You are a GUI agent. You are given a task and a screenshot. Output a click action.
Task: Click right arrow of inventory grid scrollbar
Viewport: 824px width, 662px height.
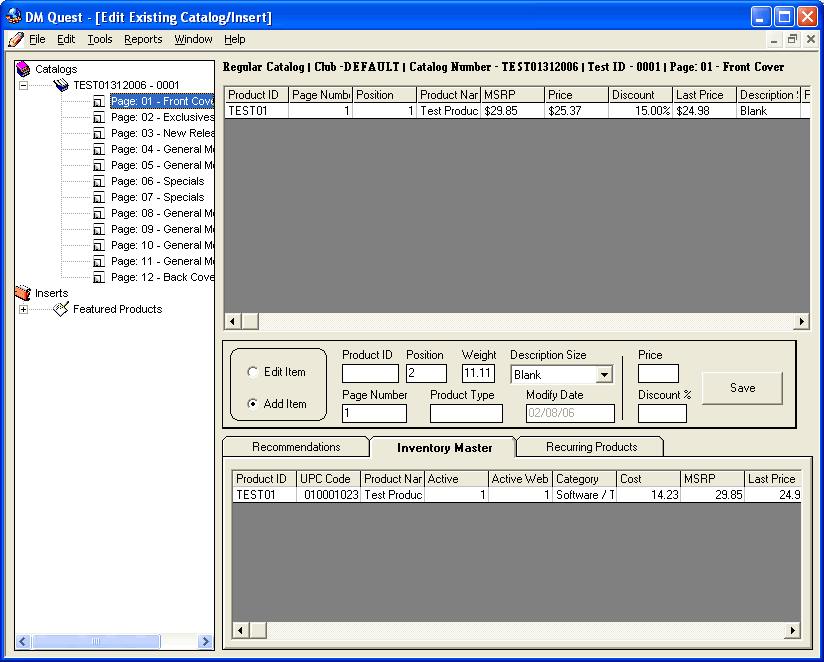coord(792,630)
